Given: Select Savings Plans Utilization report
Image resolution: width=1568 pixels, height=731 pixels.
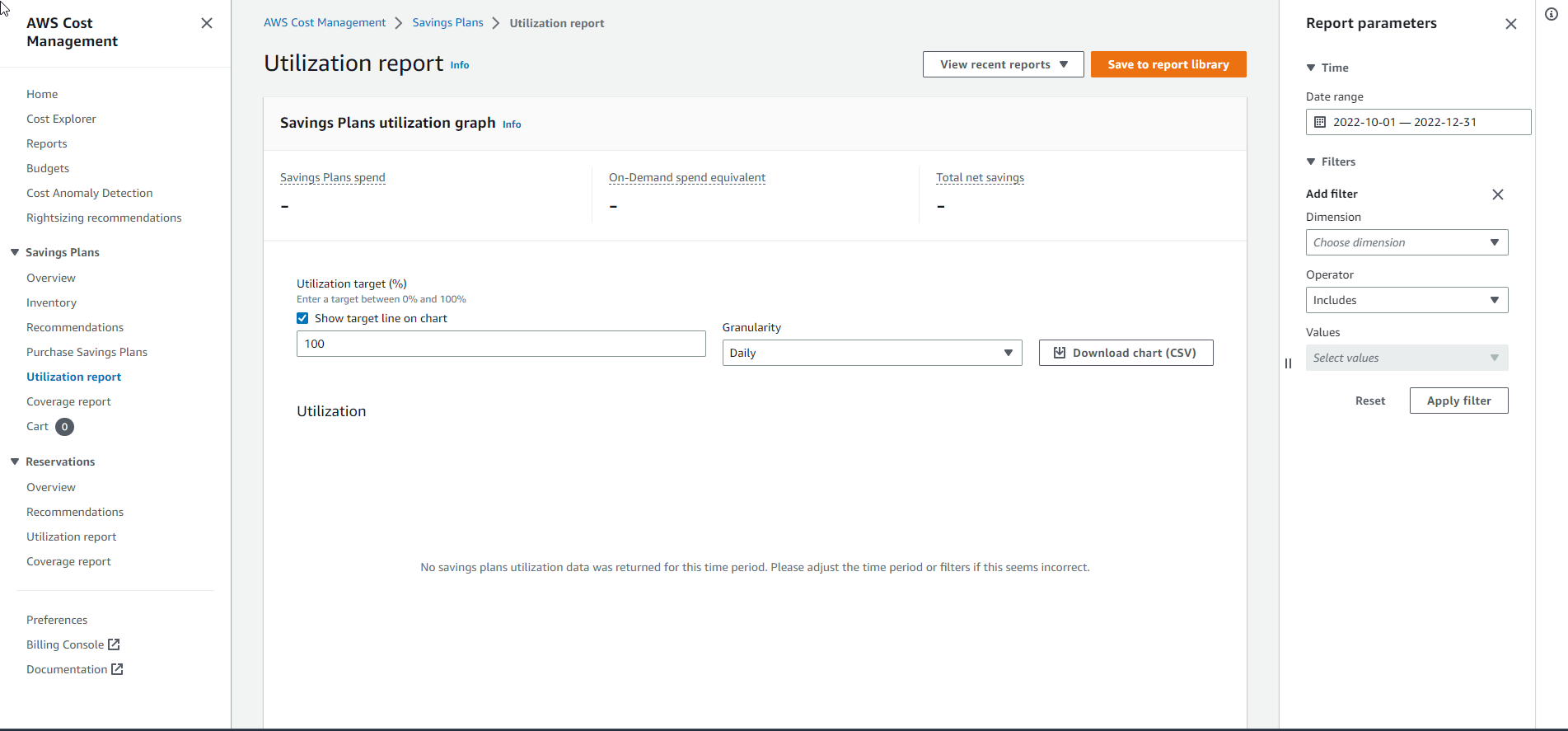Looking at the screenshot, I should point(73,377).
